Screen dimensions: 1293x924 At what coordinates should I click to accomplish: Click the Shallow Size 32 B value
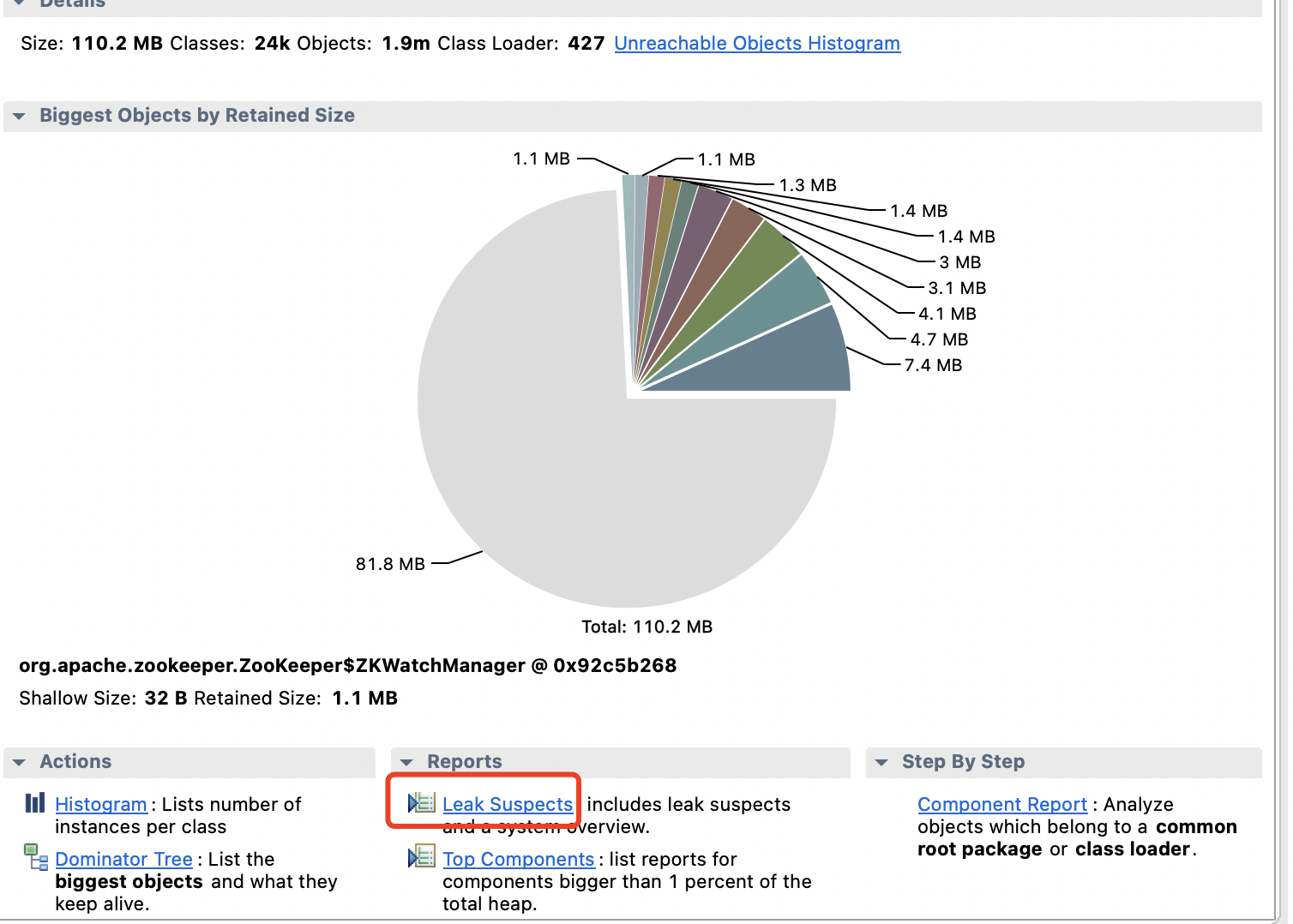165,698
